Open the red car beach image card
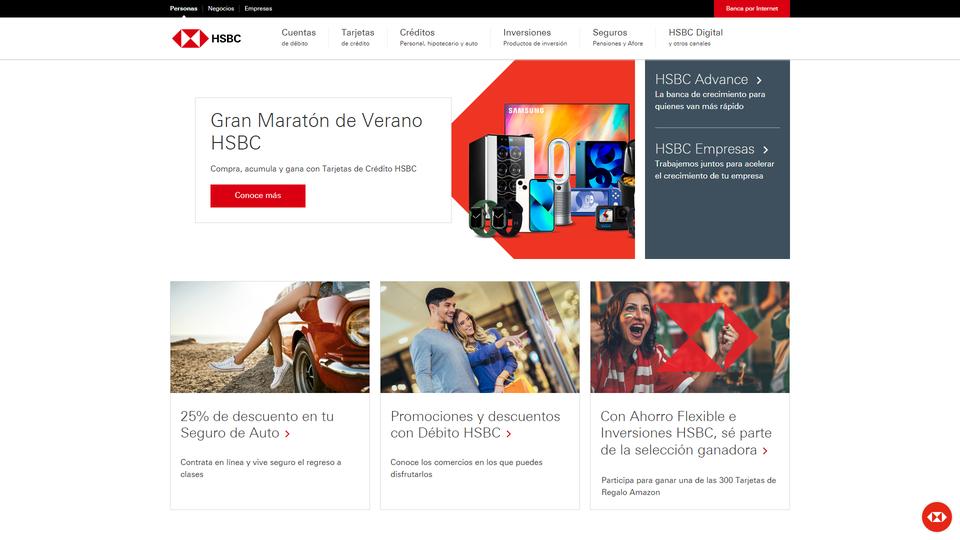The image size is (960, 540). click(x=270, y=337)
